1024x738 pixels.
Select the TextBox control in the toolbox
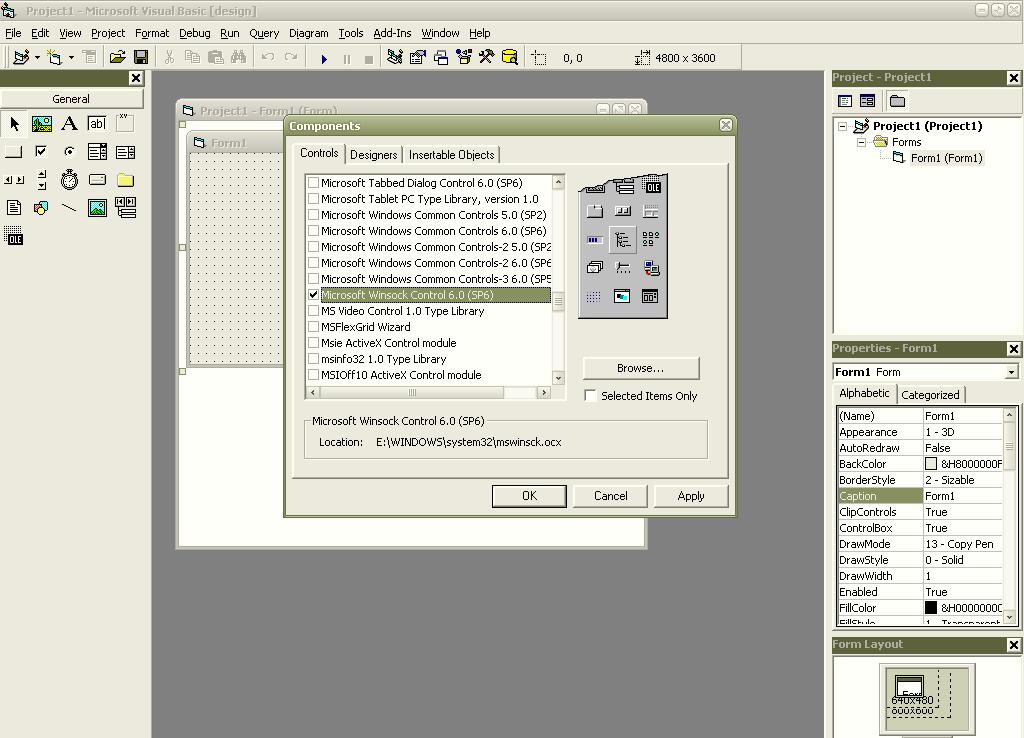coord(97,123)
